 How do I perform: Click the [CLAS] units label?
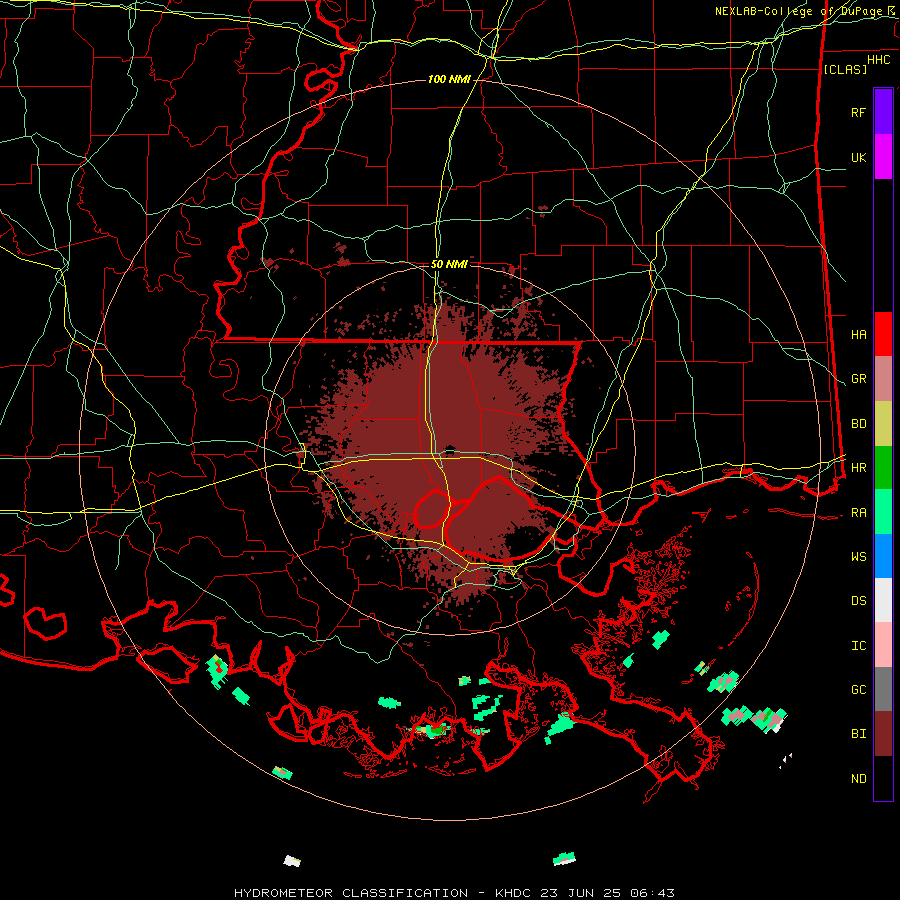click(x=845, y=69)
